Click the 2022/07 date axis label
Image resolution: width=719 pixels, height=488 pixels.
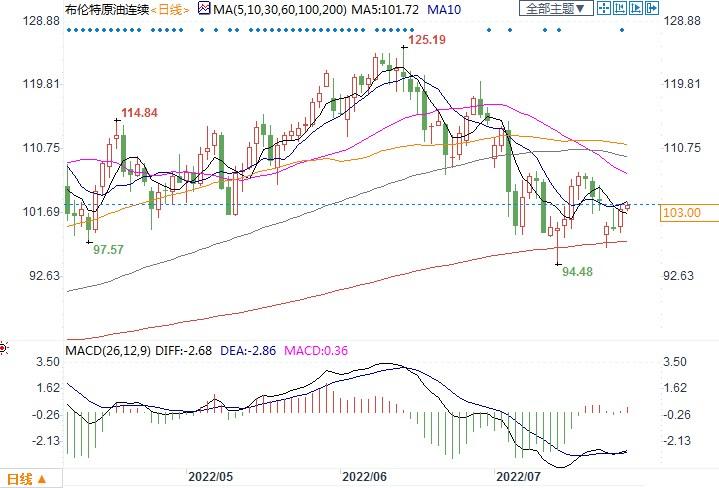click(519, 477)
